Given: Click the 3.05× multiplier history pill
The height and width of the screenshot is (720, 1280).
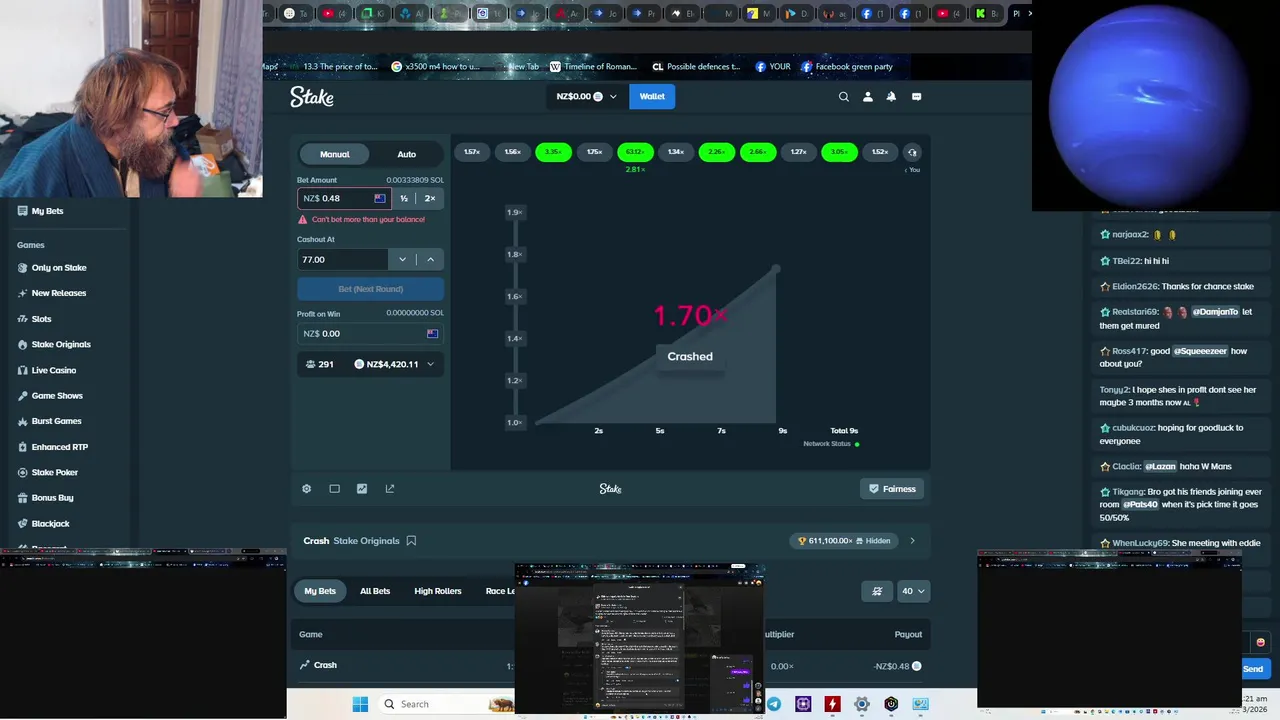Looking at the screenshot, I should (x=839, y=152).
